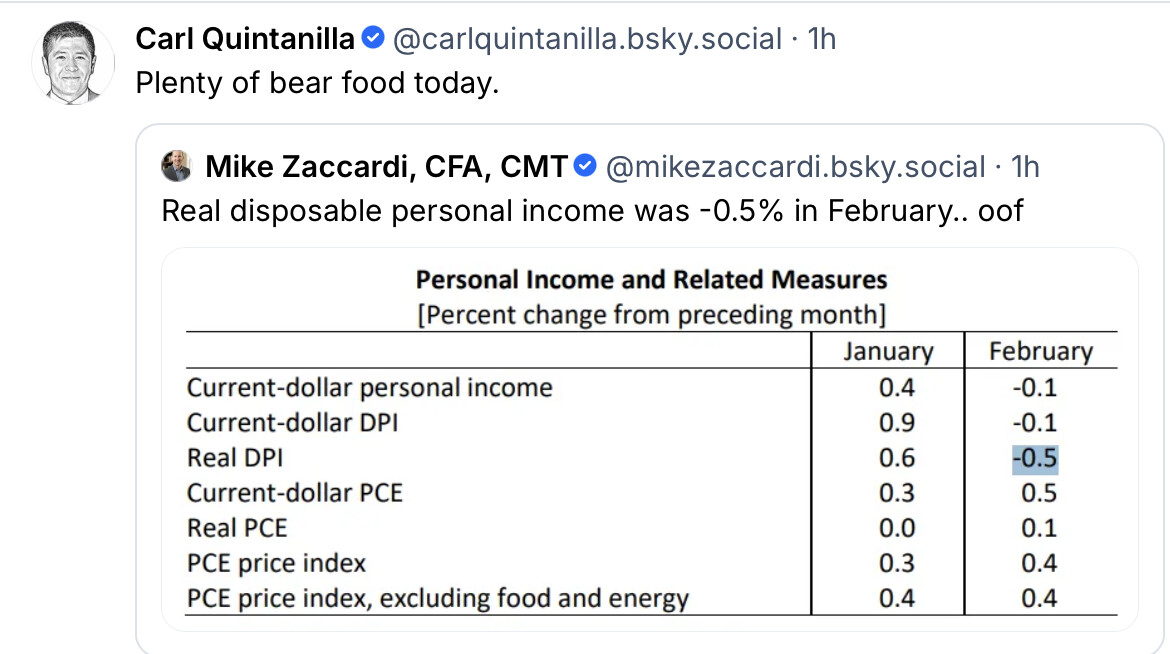1170x654 pixels.
Task: Click the "Percent change from preceding month" subtitle
Action: [651, 314]
